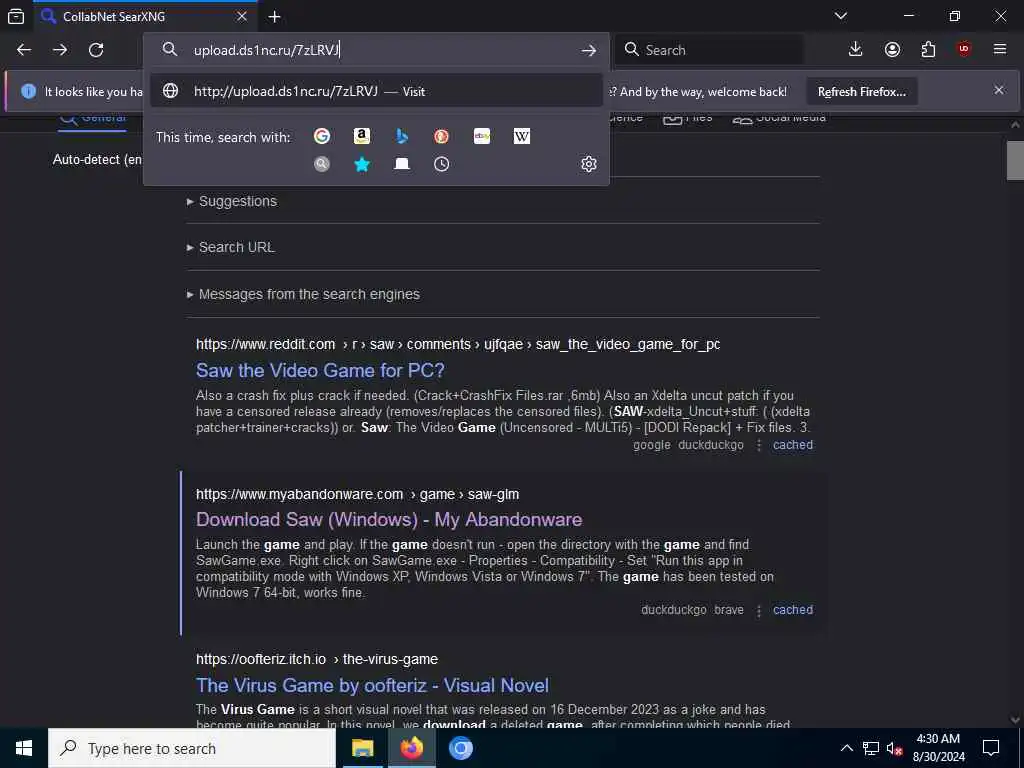Reload the current page
This screenshot has width=1024, height=768.
click(x=96, y=50)
